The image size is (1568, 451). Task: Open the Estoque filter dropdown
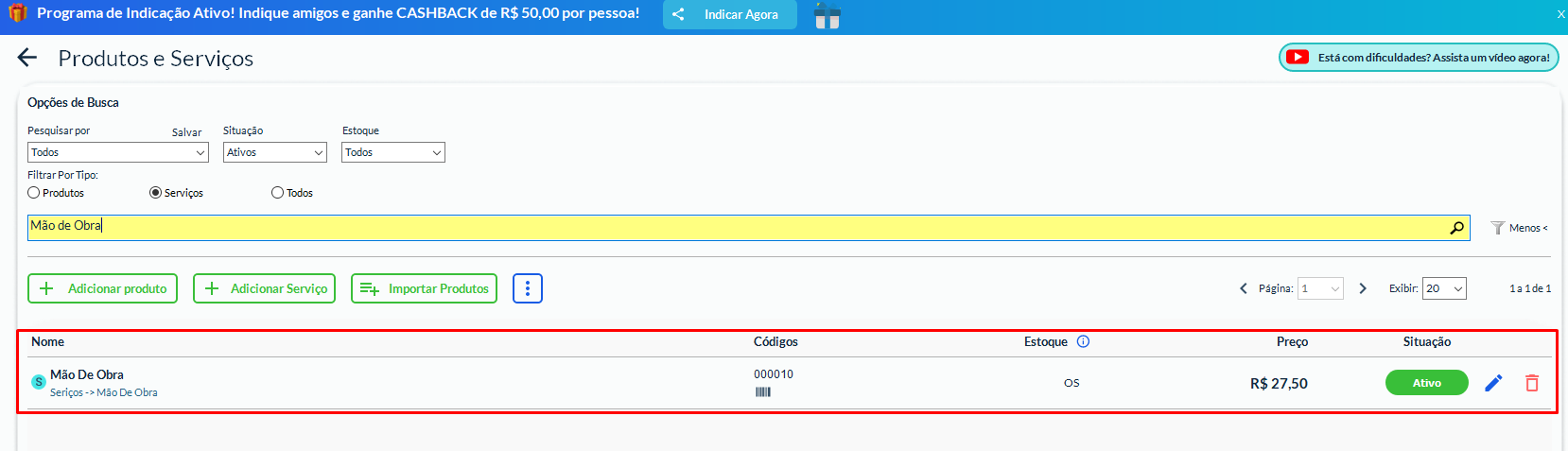393,152
